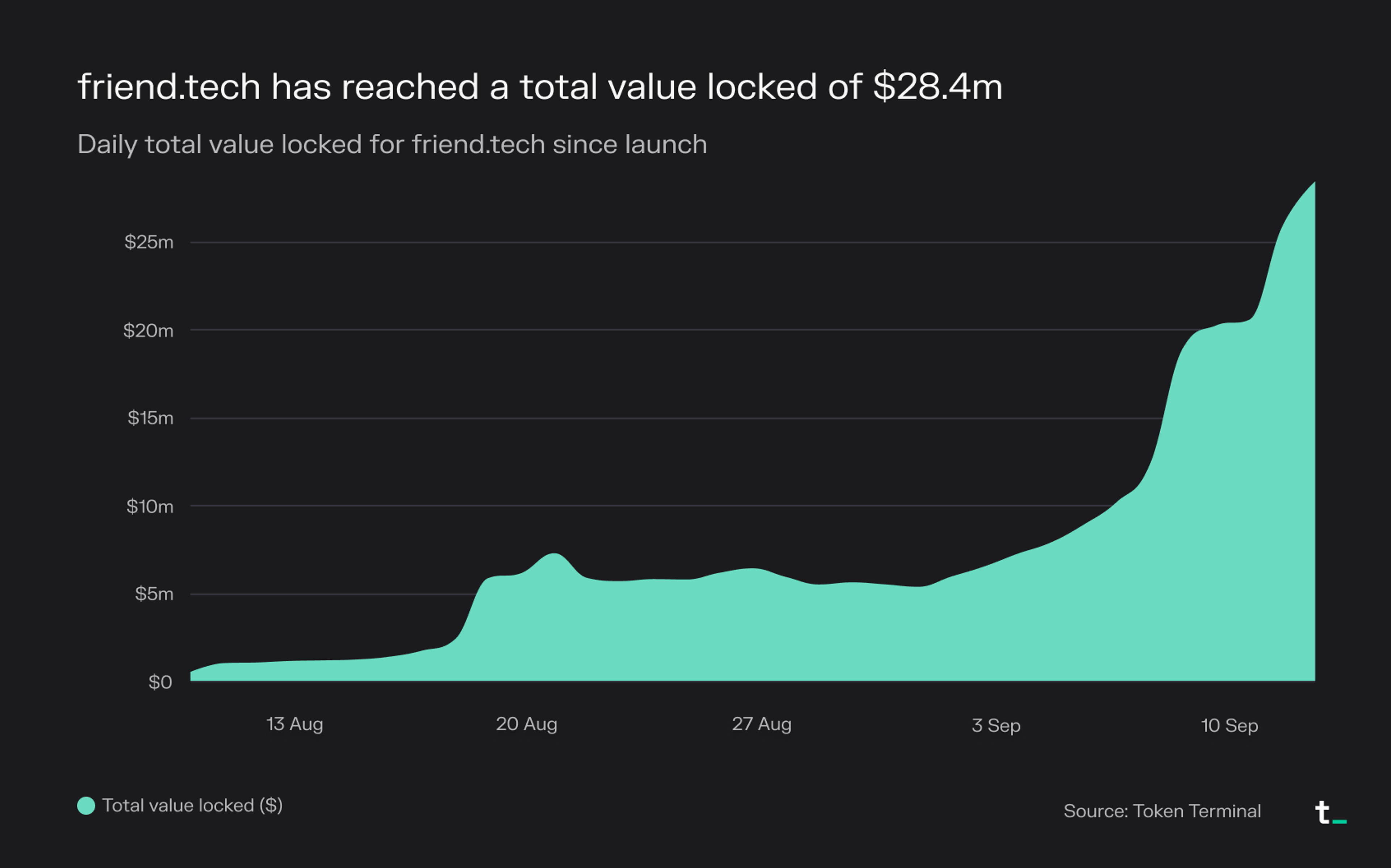
Task: Click the green legend circle swatch
Action: pyautogui.click(x=86, y=805)
